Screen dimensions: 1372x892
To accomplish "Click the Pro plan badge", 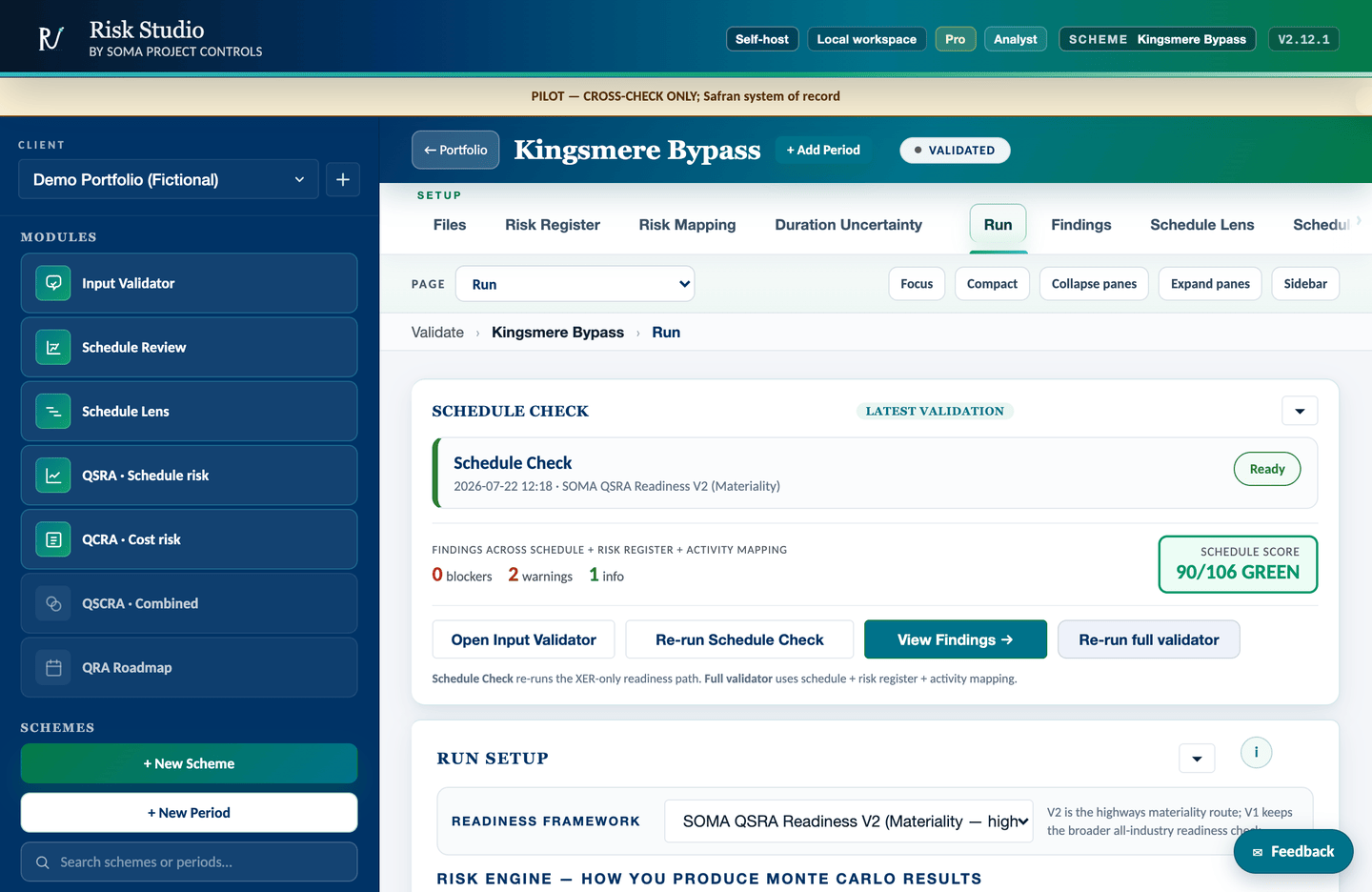I will click(x=956, y=39).
